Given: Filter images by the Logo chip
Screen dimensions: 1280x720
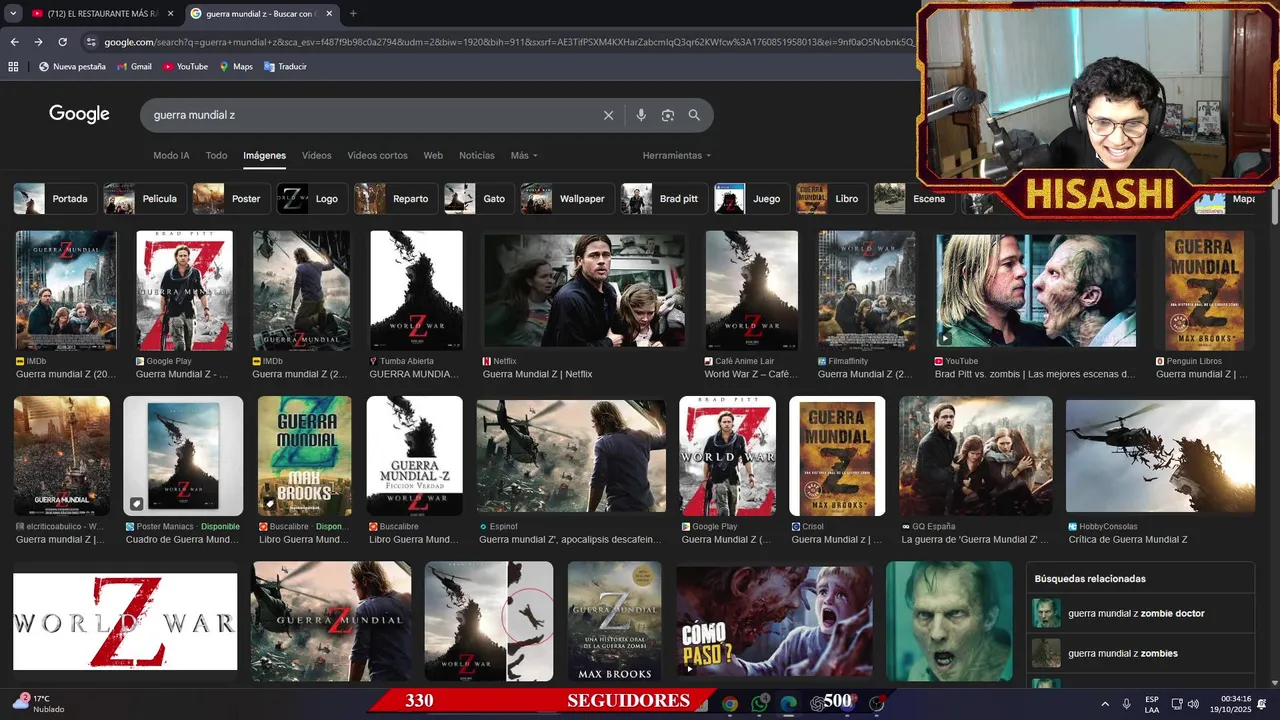Looking at the screenshot, I should click(312, 199).
